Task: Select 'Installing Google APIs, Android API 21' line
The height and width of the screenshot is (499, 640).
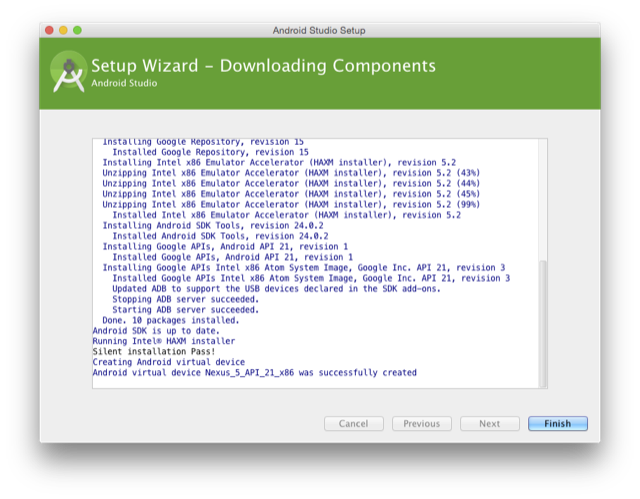Action: pyautogui.click(x=225, y=247)
